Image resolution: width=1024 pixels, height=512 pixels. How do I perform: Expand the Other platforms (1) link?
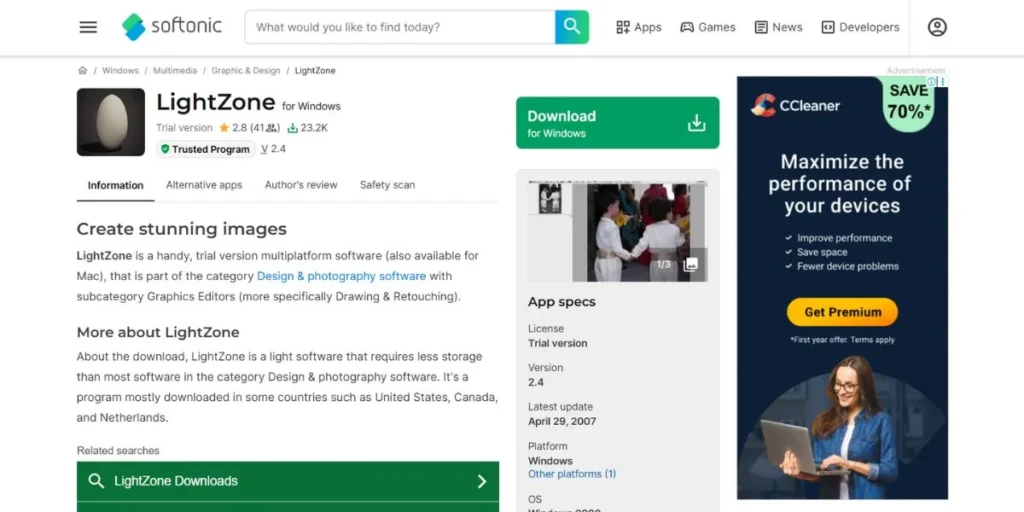[572, 474]
